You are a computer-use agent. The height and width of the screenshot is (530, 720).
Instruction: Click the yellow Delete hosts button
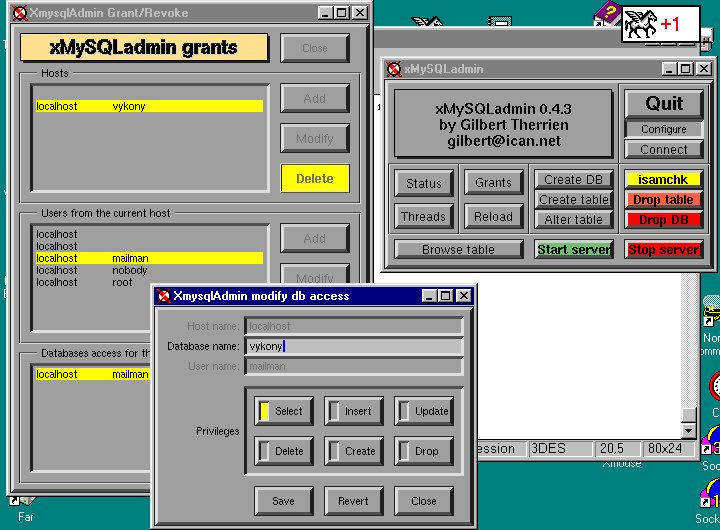tap(315, 178)
